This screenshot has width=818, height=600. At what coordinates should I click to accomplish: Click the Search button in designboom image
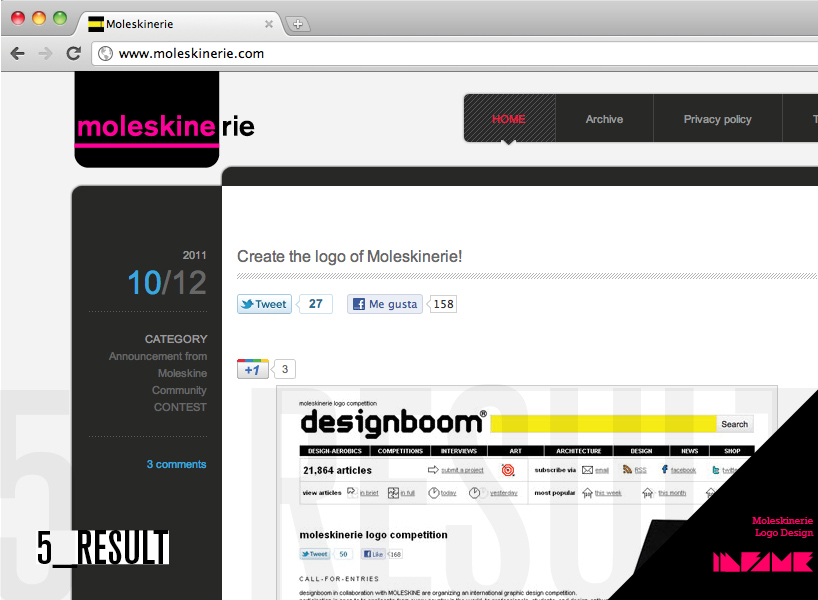coord(734,424)
